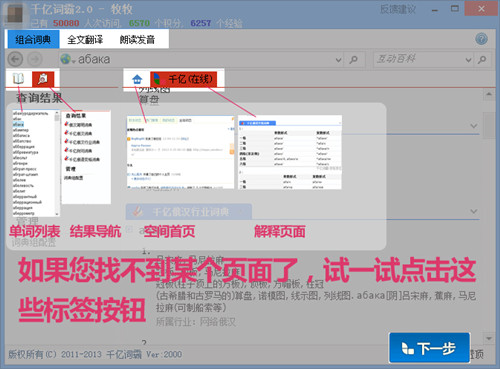Switch to the 朗读发音 tab
This screenshot has height=369, width=500.
coord(137,40)
